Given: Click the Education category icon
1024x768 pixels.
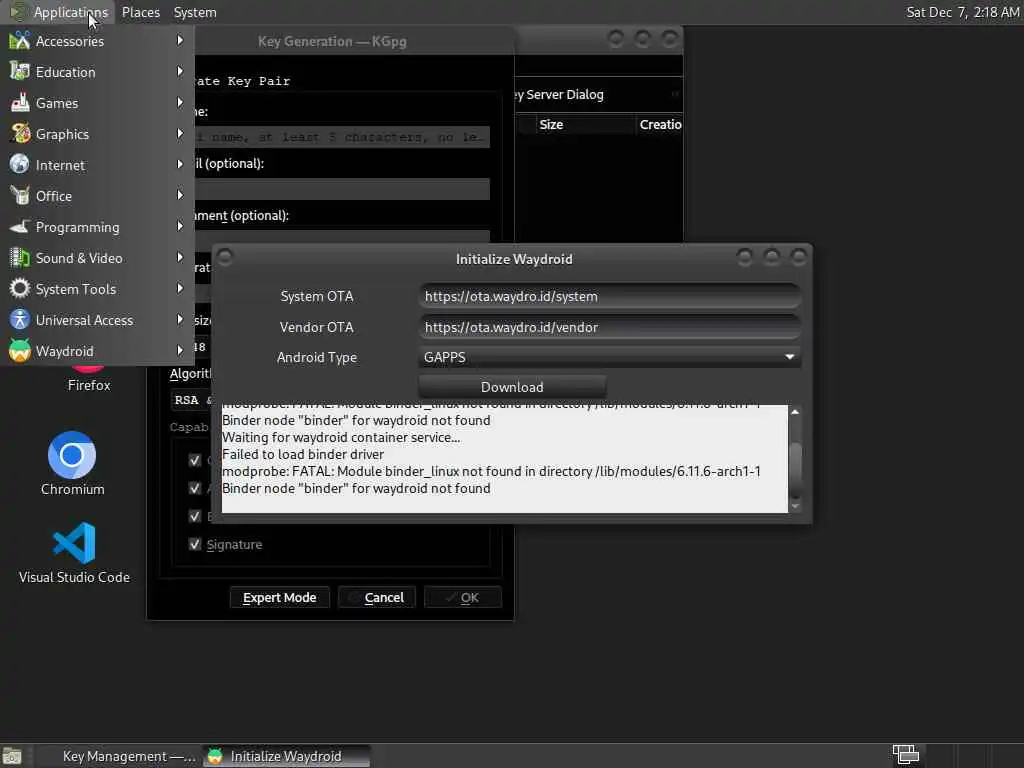Looking at the screenshot, I should pyautogui.click(x=20, y=71).
